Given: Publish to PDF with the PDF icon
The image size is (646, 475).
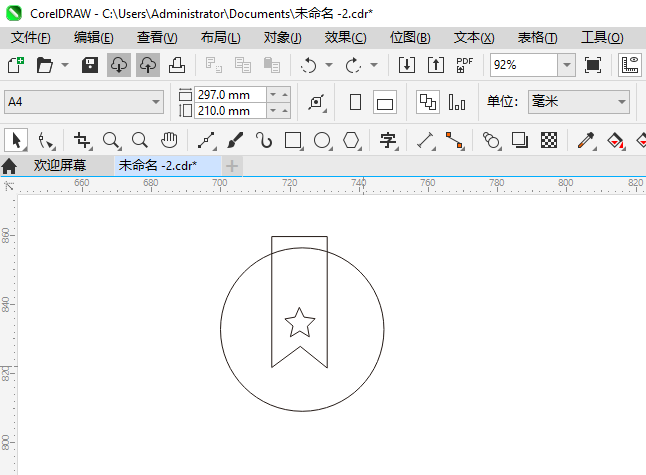Looking at the screenshot, I should click(x=465, y=65).
